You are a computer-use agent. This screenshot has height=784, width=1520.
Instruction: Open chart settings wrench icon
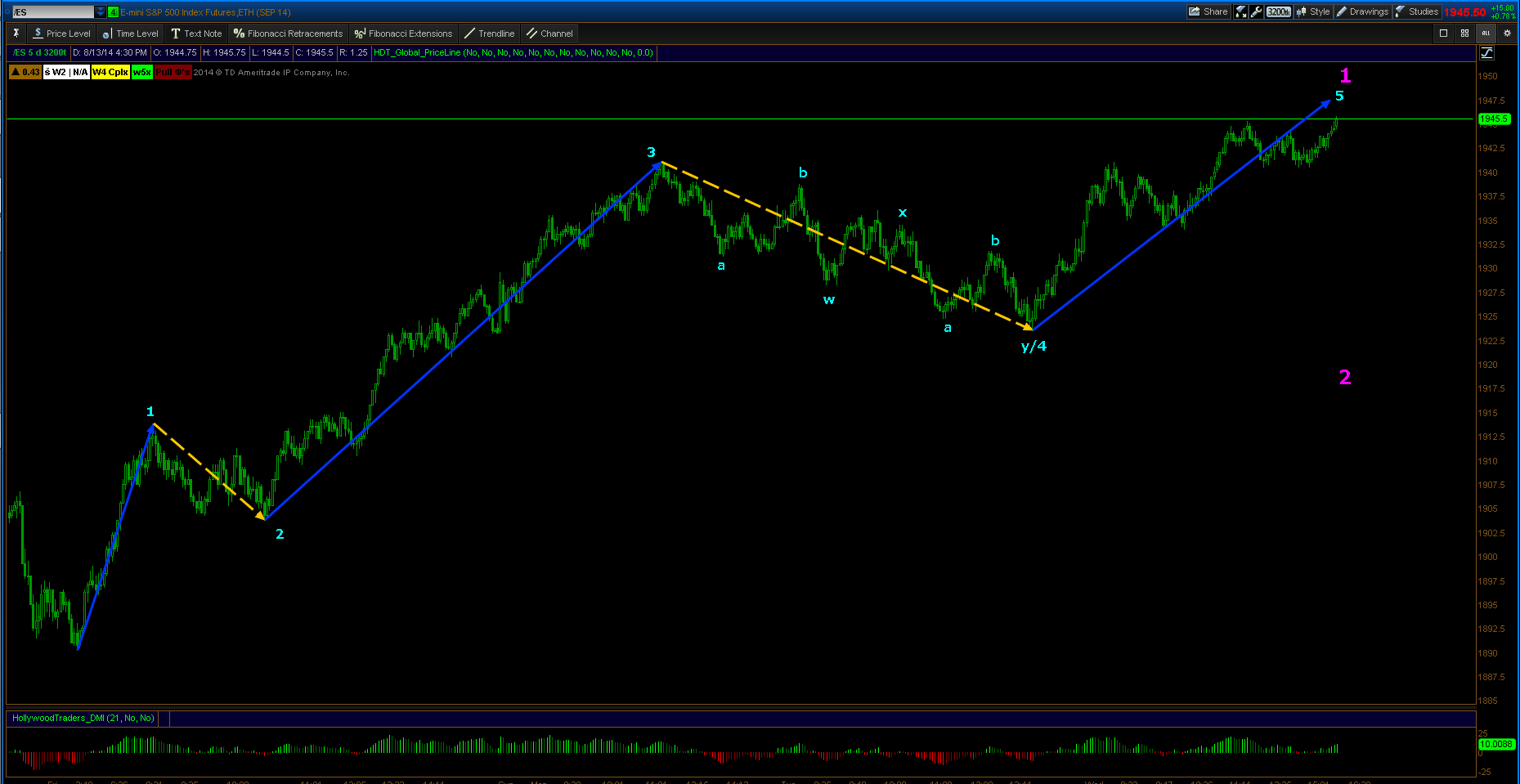click(x=1257, y=11)
